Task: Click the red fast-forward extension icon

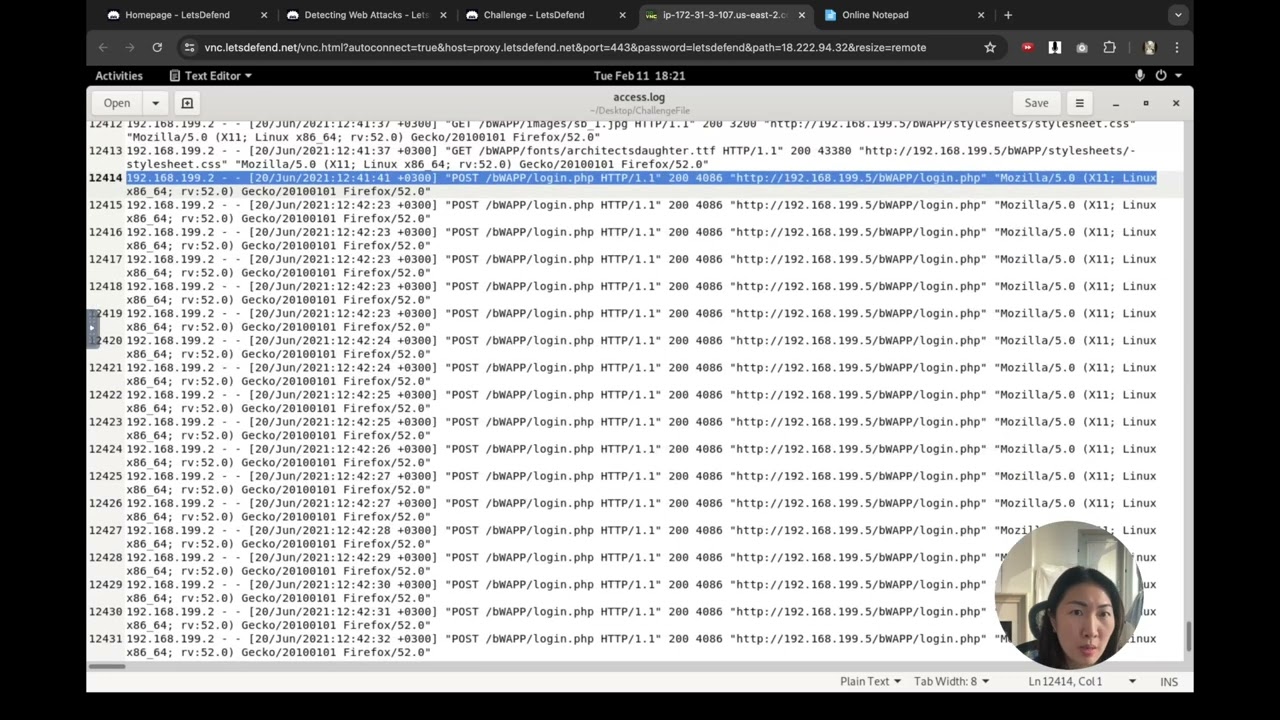Action: click(1027, 47)
